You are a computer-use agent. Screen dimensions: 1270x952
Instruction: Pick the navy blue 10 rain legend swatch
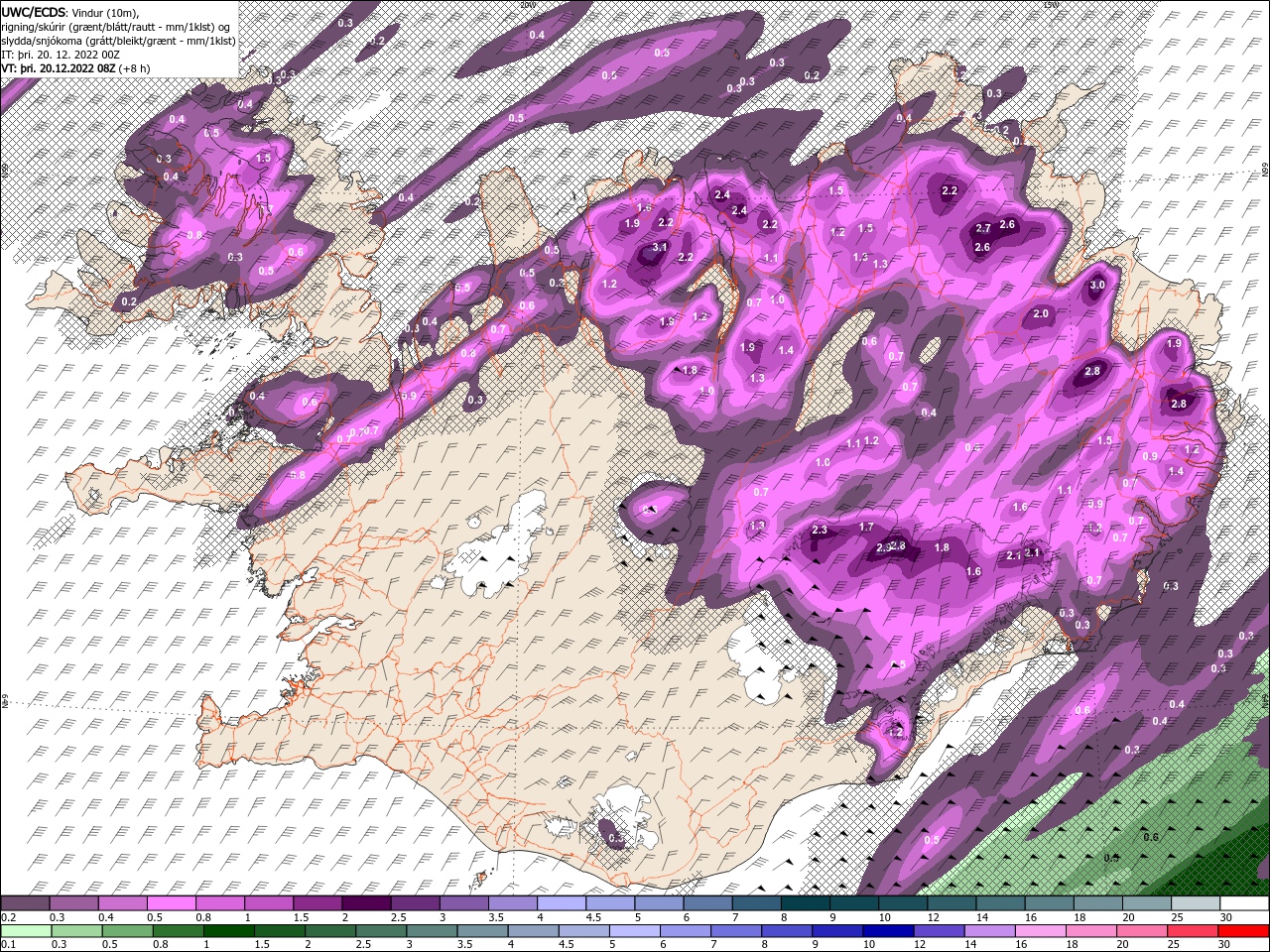click(889, 931)
